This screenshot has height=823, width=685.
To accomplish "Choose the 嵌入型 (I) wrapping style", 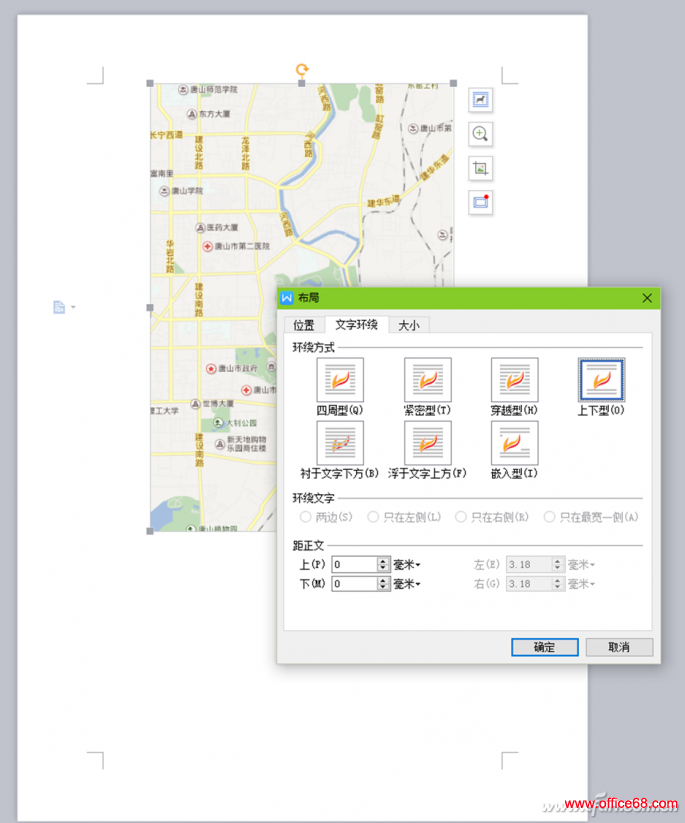I will tap(514, 450).
